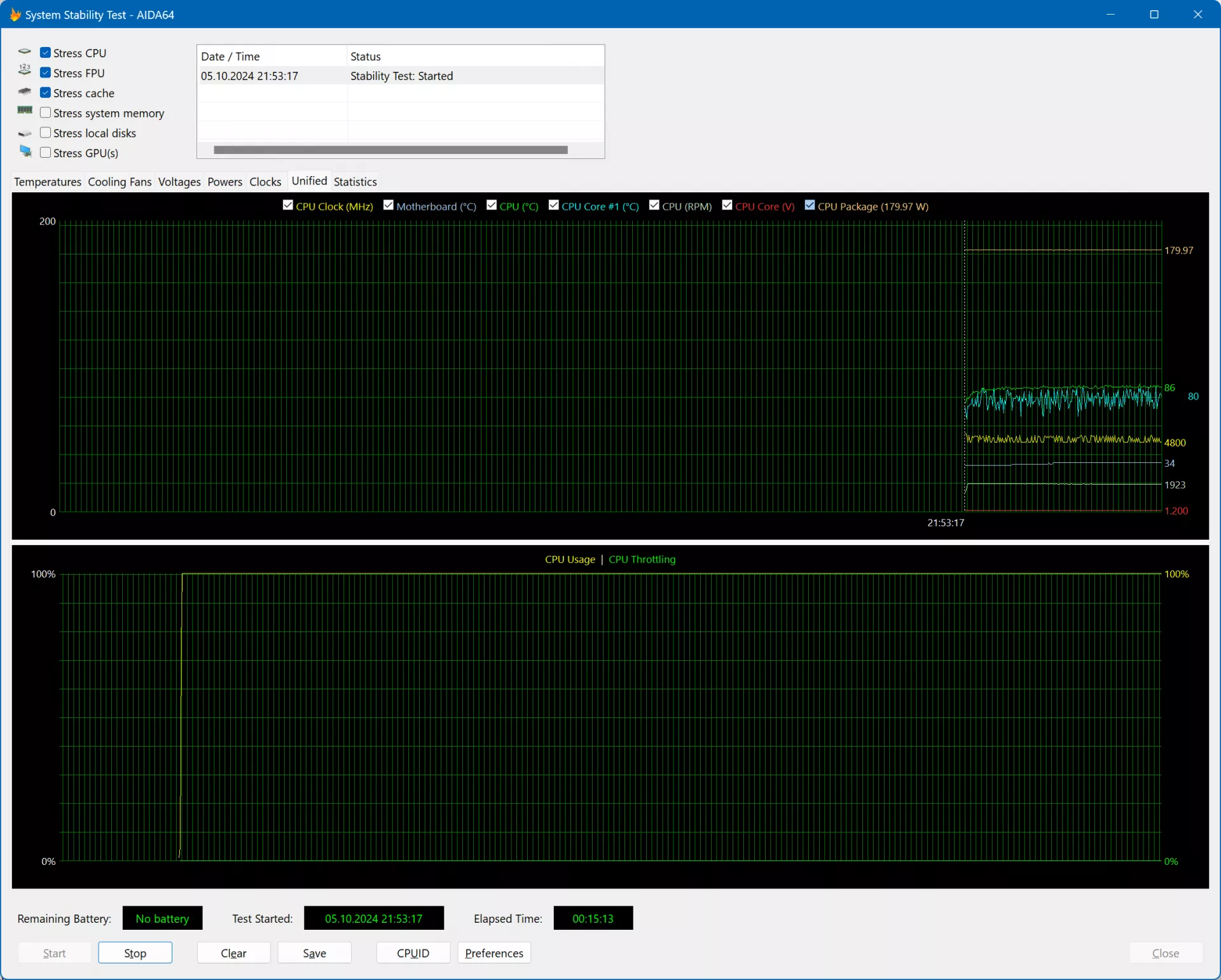Switch to the Cooling Fans tab
1221x980 pixels.
120,182
